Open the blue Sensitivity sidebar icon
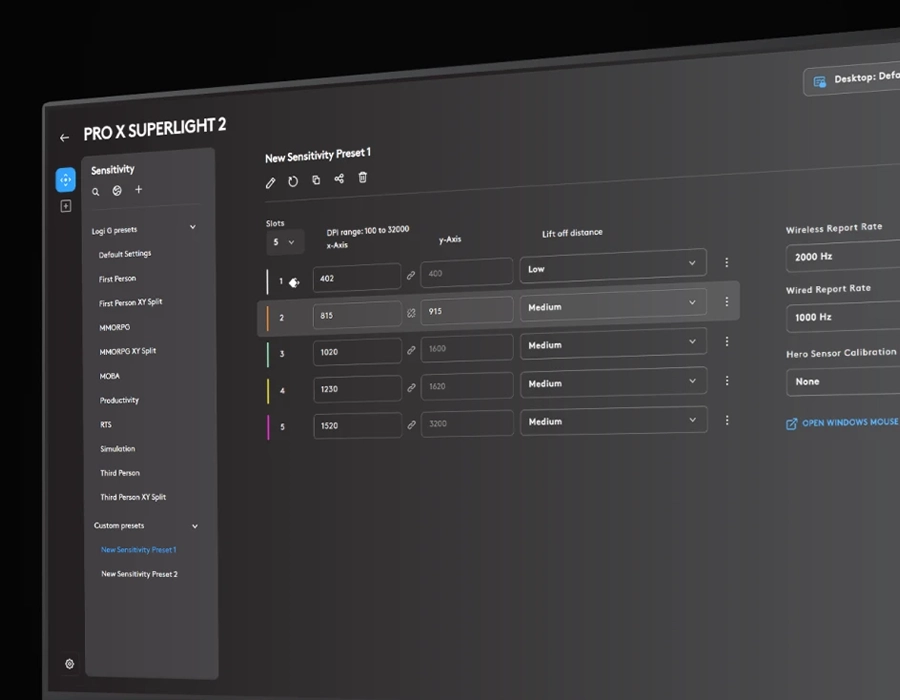Screen dimensions: 900x700 (65, 180)
